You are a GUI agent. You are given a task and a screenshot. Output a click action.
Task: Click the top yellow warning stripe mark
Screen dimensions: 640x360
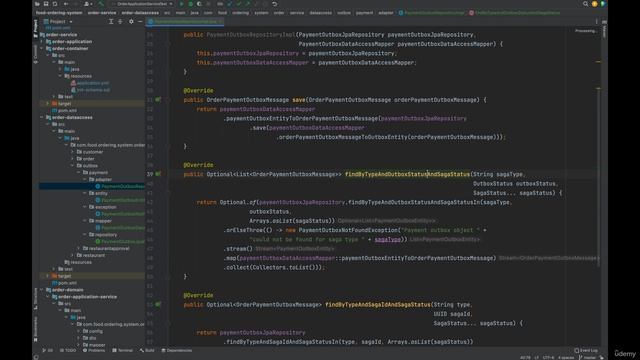tap(598, 62)
